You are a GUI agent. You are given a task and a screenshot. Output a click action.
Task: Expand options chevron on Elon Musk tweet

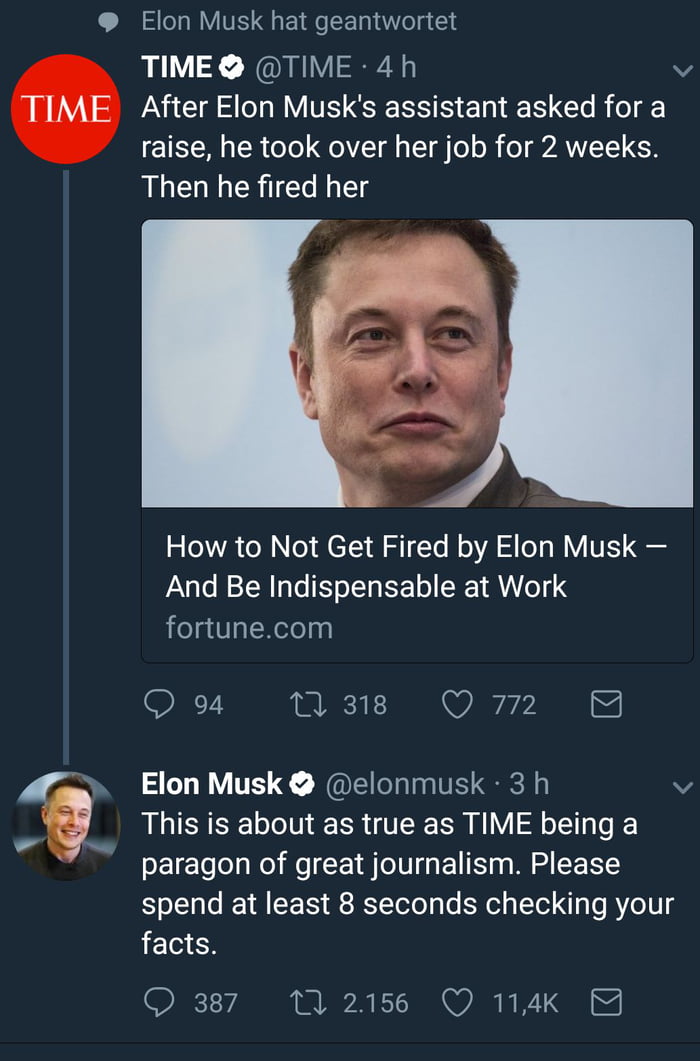click(682, 787)
